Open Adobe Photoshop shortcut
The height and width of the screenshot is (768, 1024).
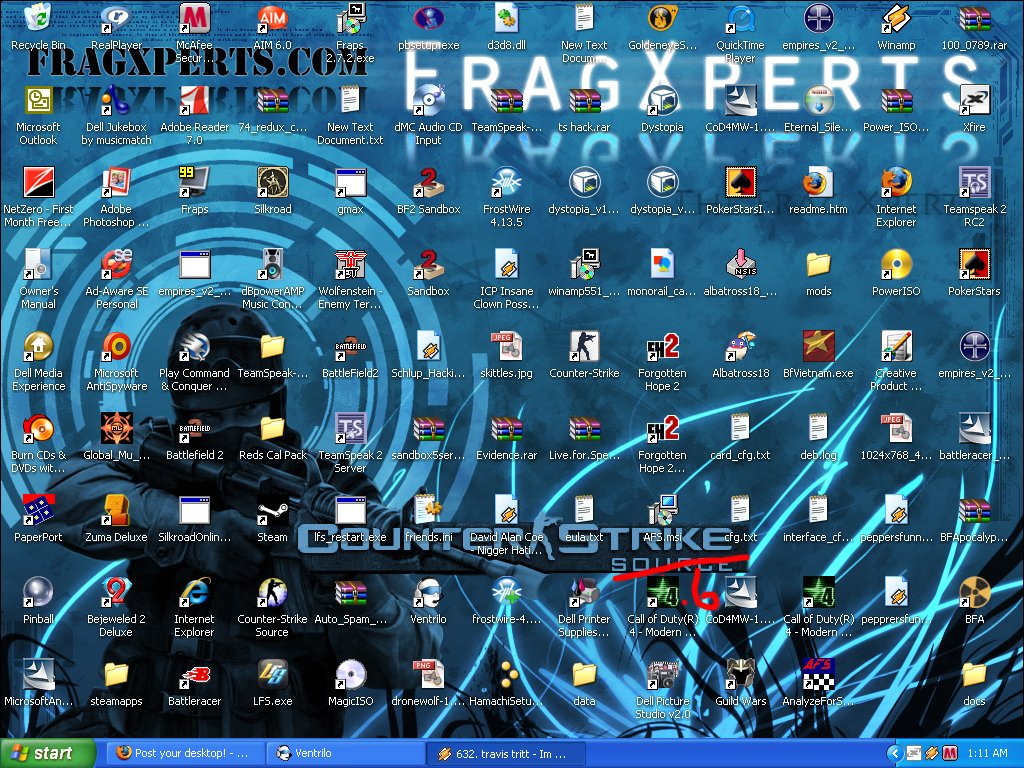click(116, 182)
